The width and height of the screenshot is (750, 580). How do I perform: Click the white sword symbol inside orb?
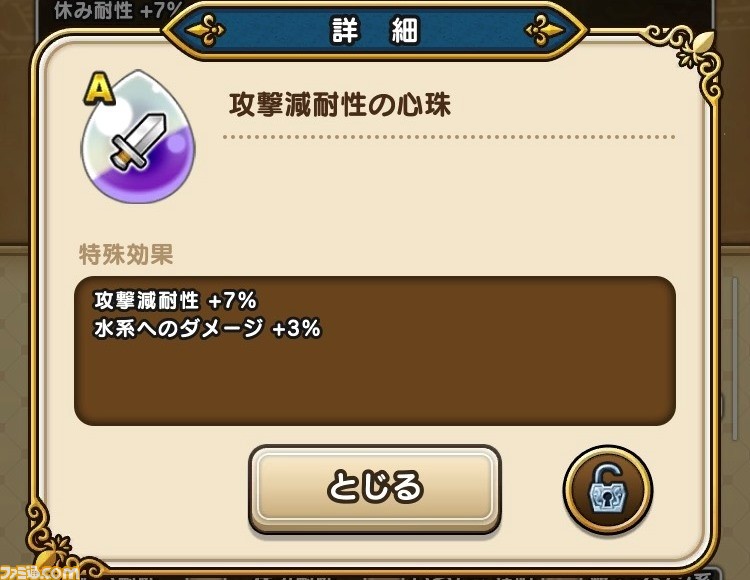(x=139, y=142)
